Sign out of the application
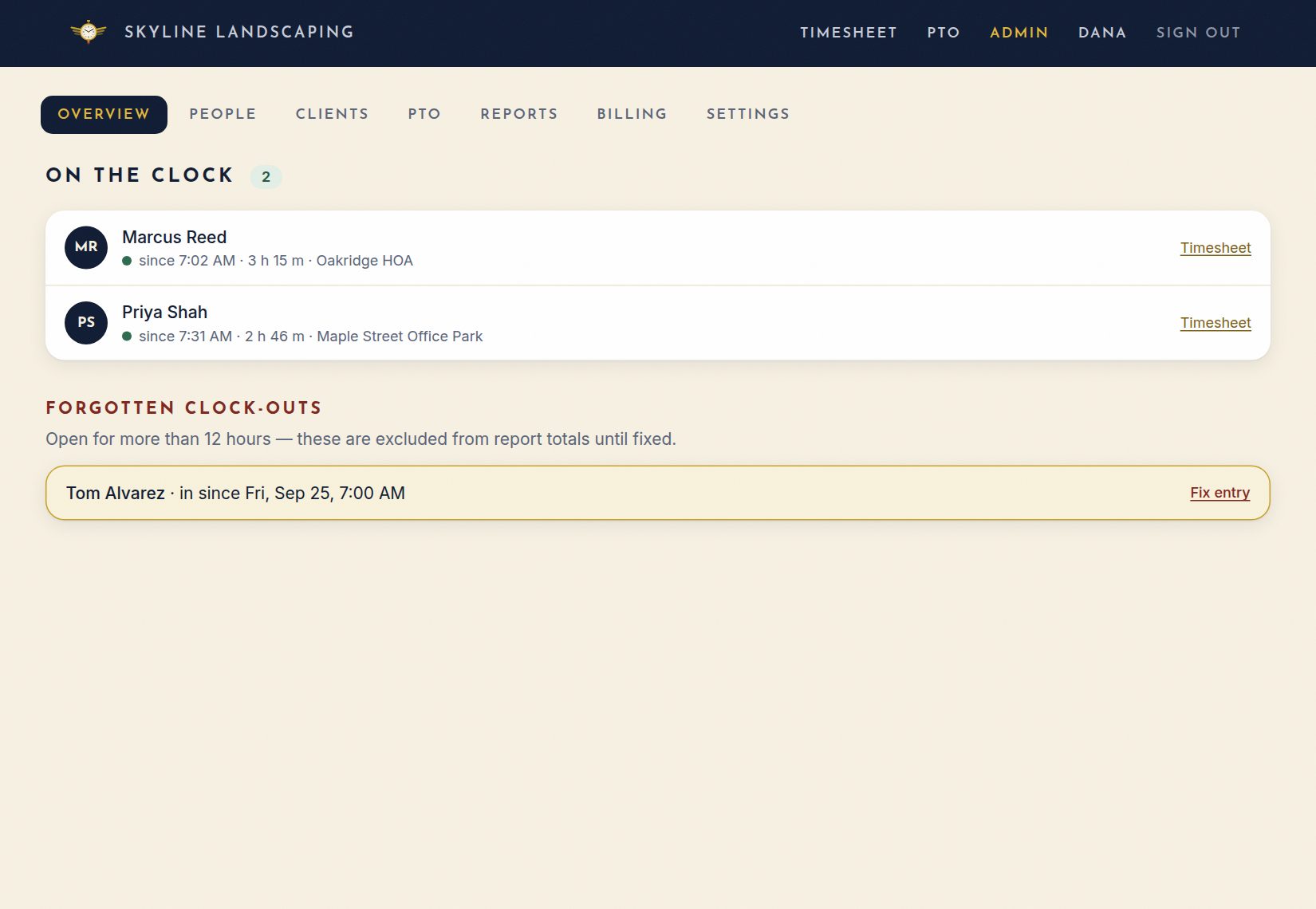This screenshot has height=909, width=1316. point(1199,33)
